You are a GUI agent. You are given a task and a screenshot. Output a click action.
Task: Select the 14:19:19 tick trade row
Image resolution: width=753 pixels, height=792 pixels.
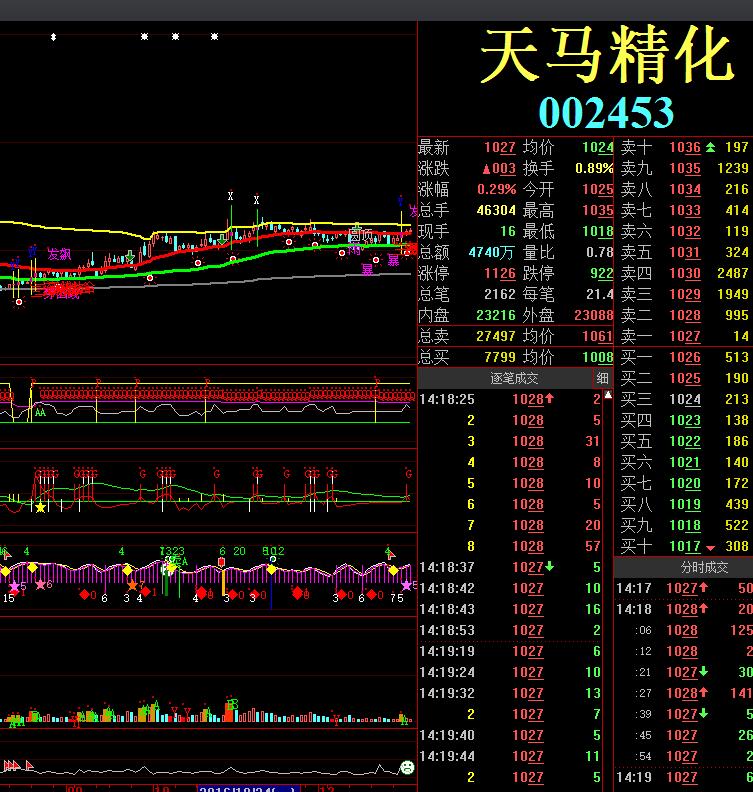coord(510,652)
